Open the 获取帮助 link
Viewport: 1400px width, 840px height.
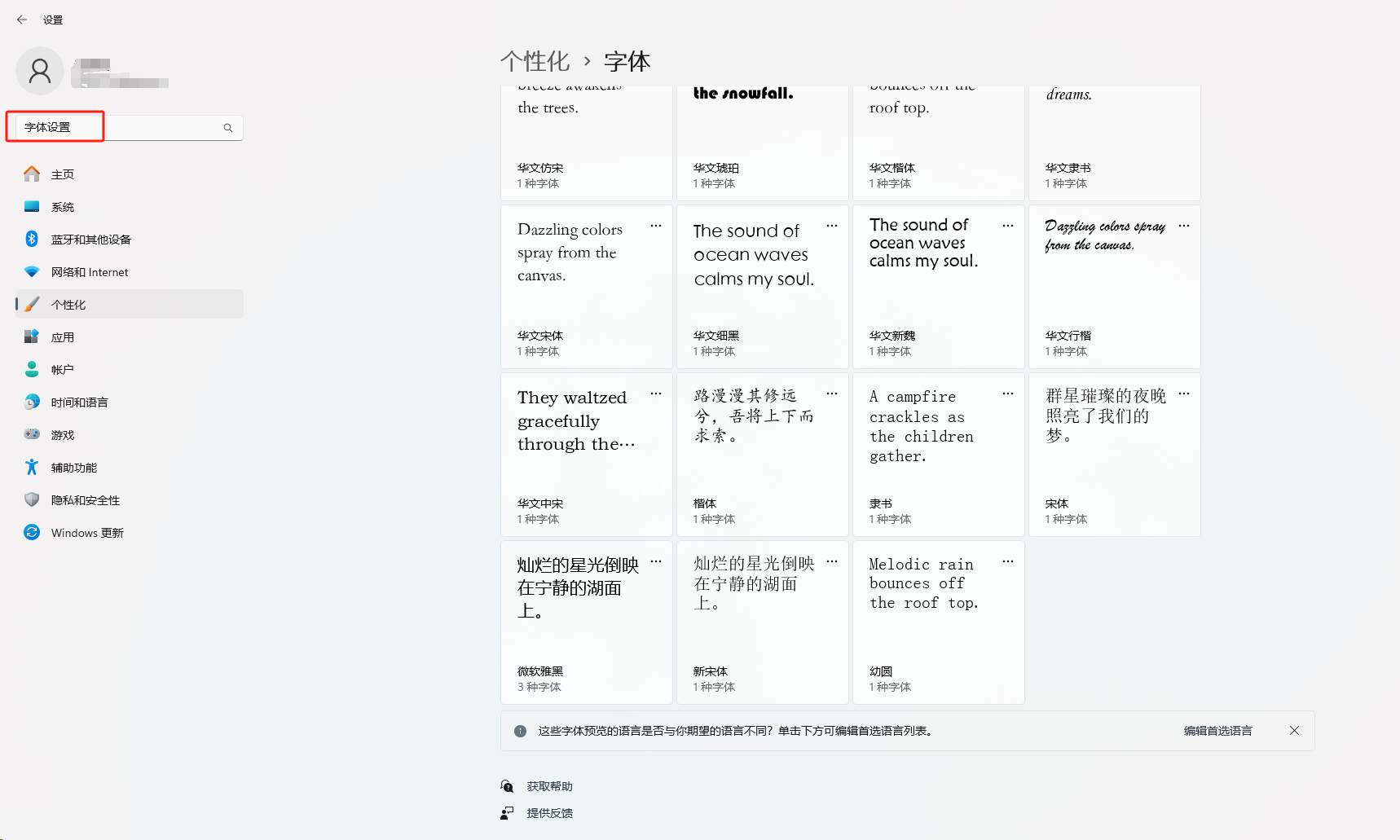(549, 786)
